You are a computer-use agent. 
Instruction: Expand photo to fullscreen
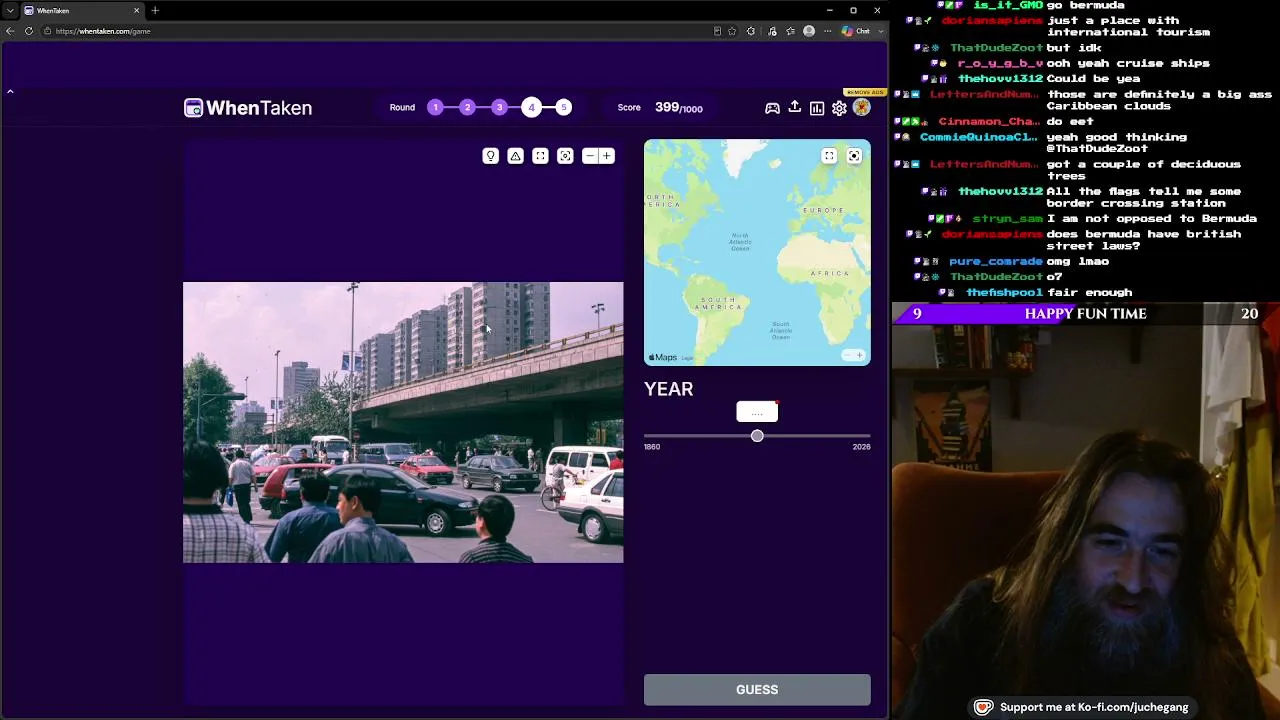(x=540, y=156)
